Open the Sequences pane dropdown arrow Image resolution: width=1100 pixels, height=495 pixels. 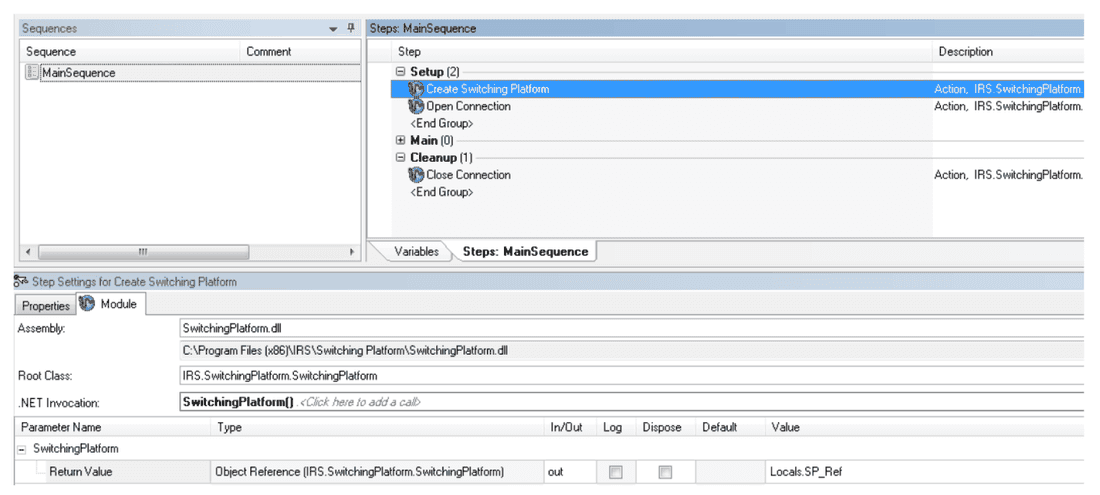point(333,29)
